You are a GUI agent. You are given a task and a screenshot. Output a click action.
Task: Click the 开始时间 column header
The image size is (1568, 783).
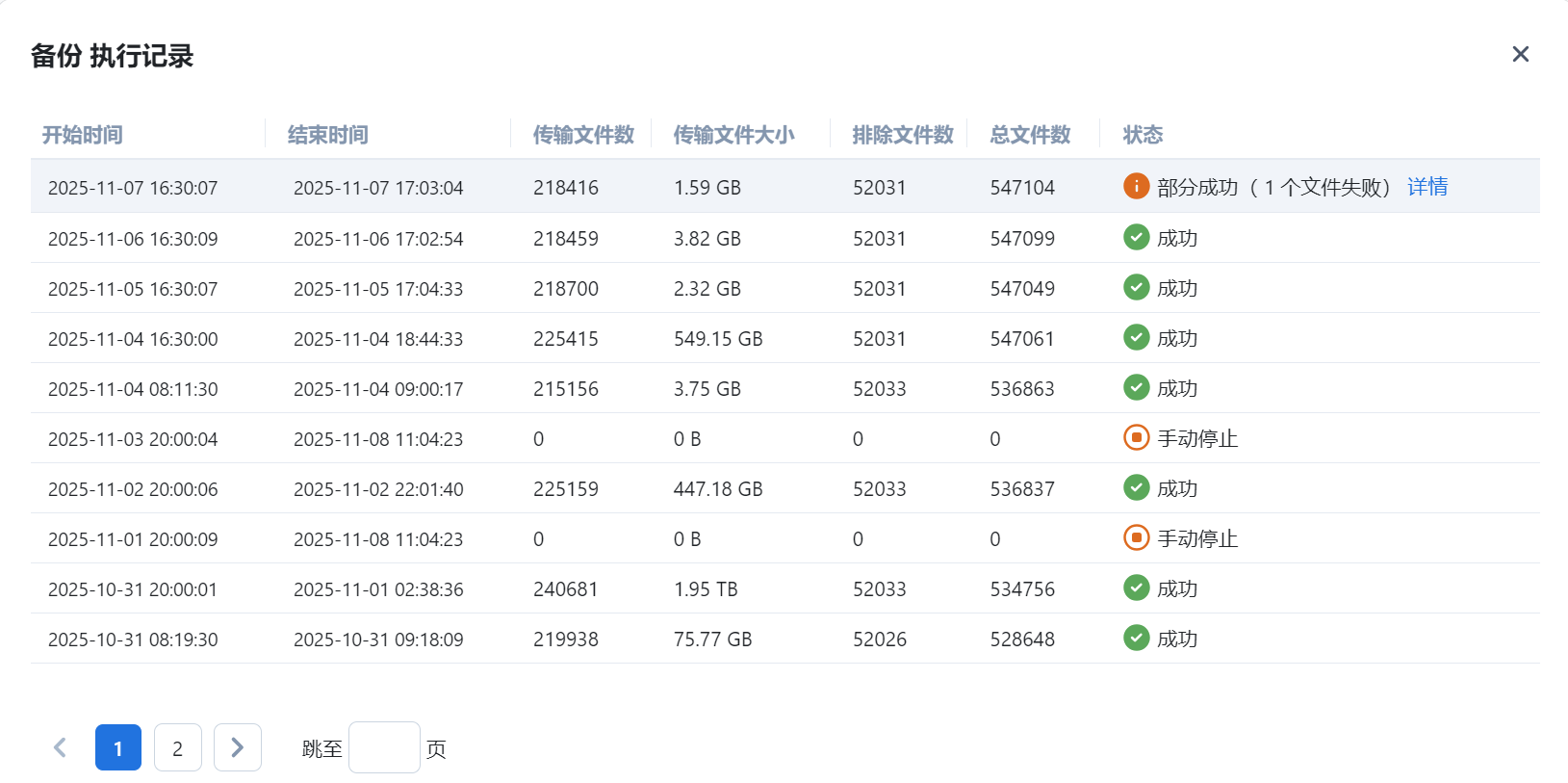pyautogui.click(x=83, y=135)
